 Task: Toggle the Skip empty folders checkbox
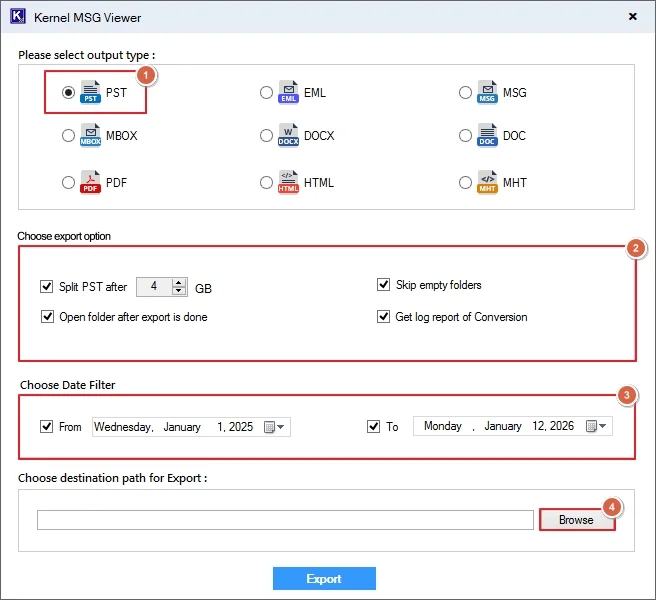click(383, 285)
